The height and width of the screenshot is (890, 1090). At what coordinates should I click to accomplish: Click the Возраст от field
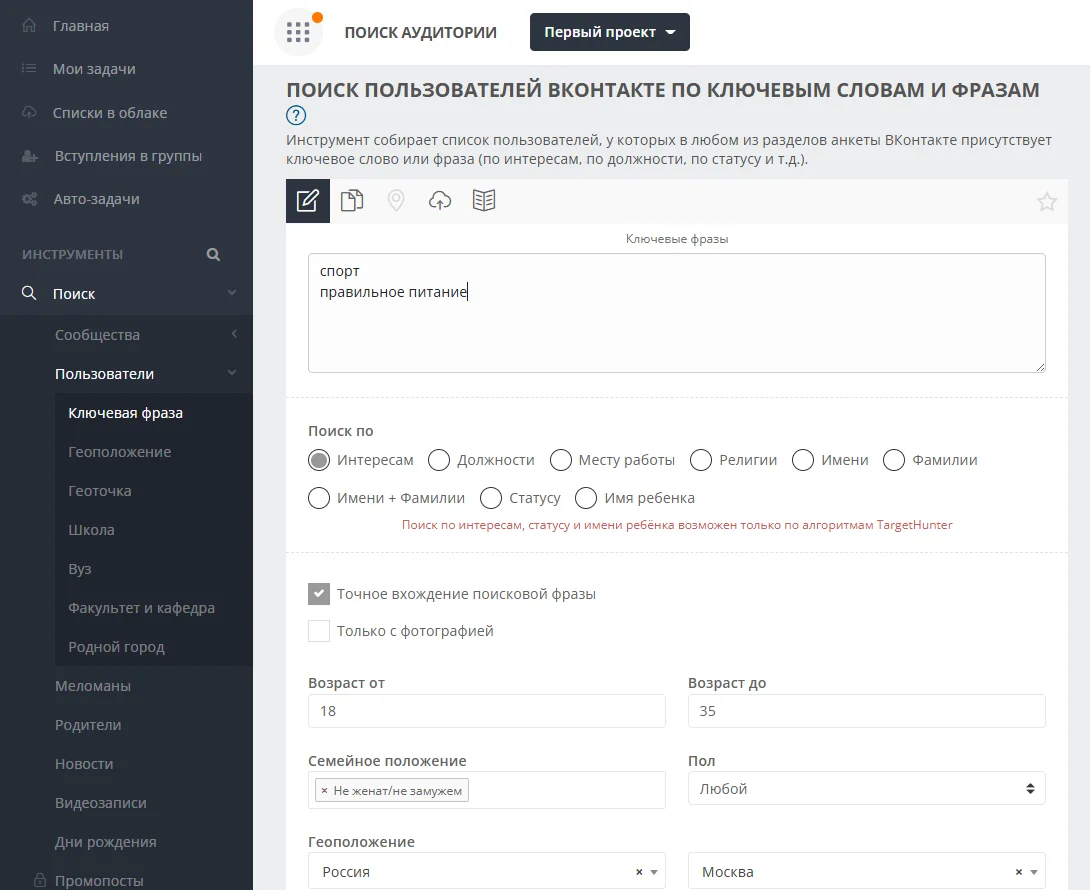click(487, 711)
